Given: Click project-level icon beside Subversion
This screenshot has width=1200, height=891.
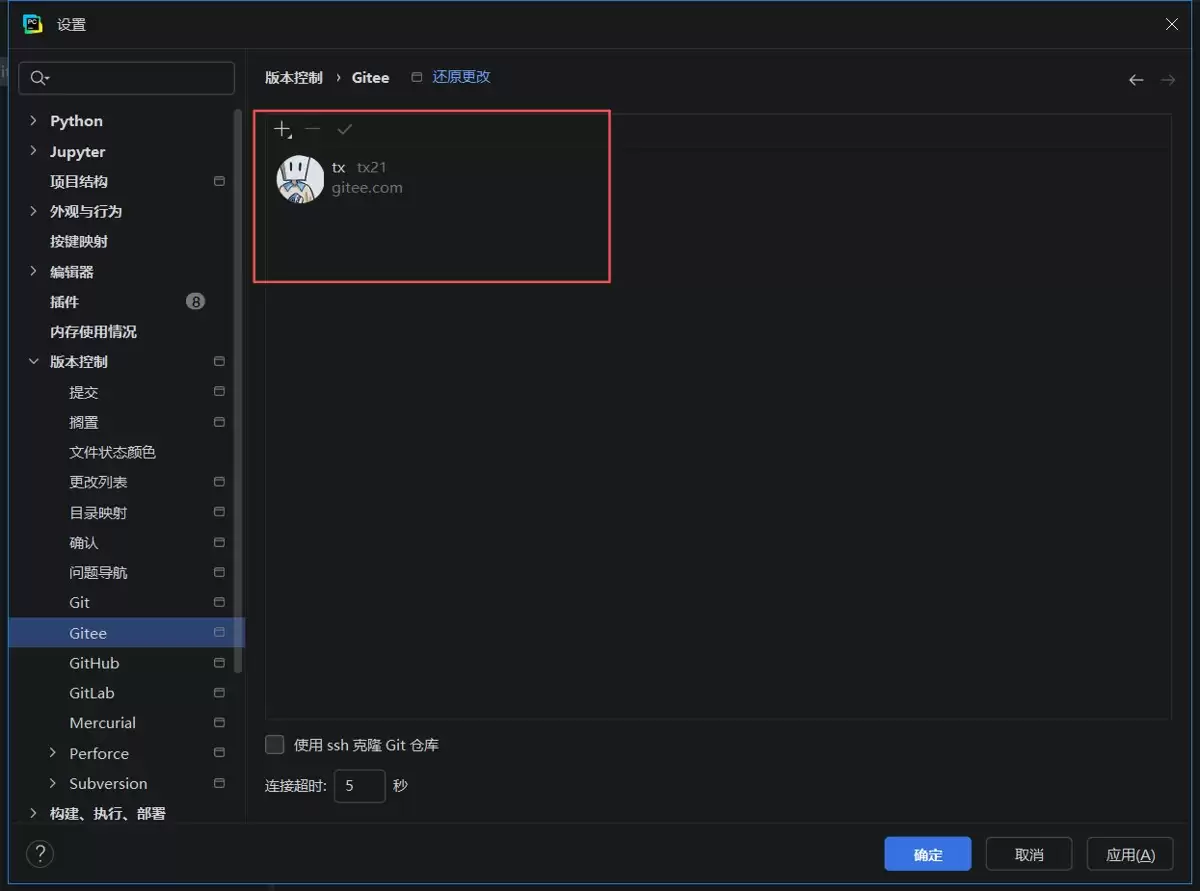Looking at the screenshot, I should (219, 783).
